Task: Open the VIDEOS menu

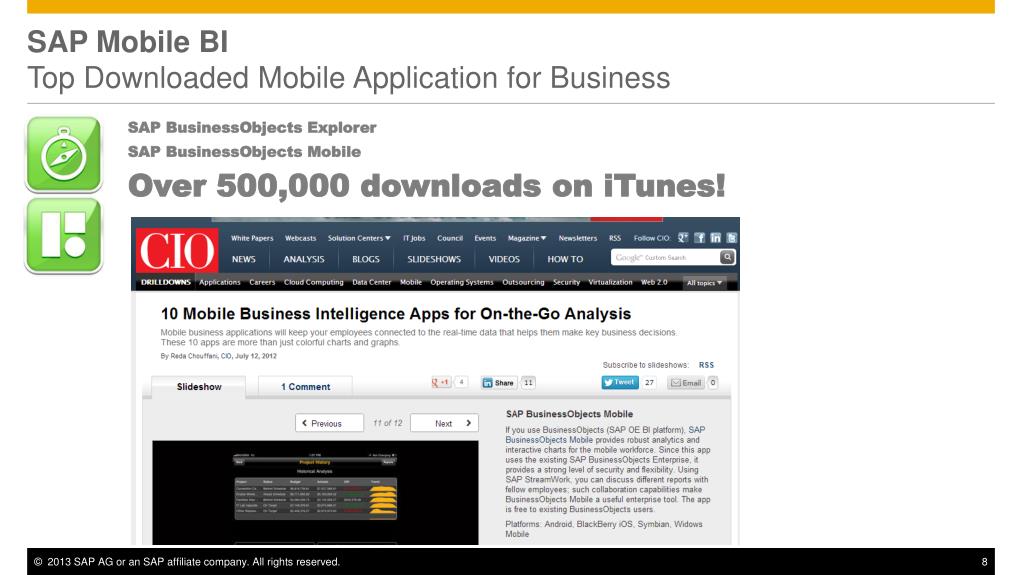Action: (x=504, y=259)
